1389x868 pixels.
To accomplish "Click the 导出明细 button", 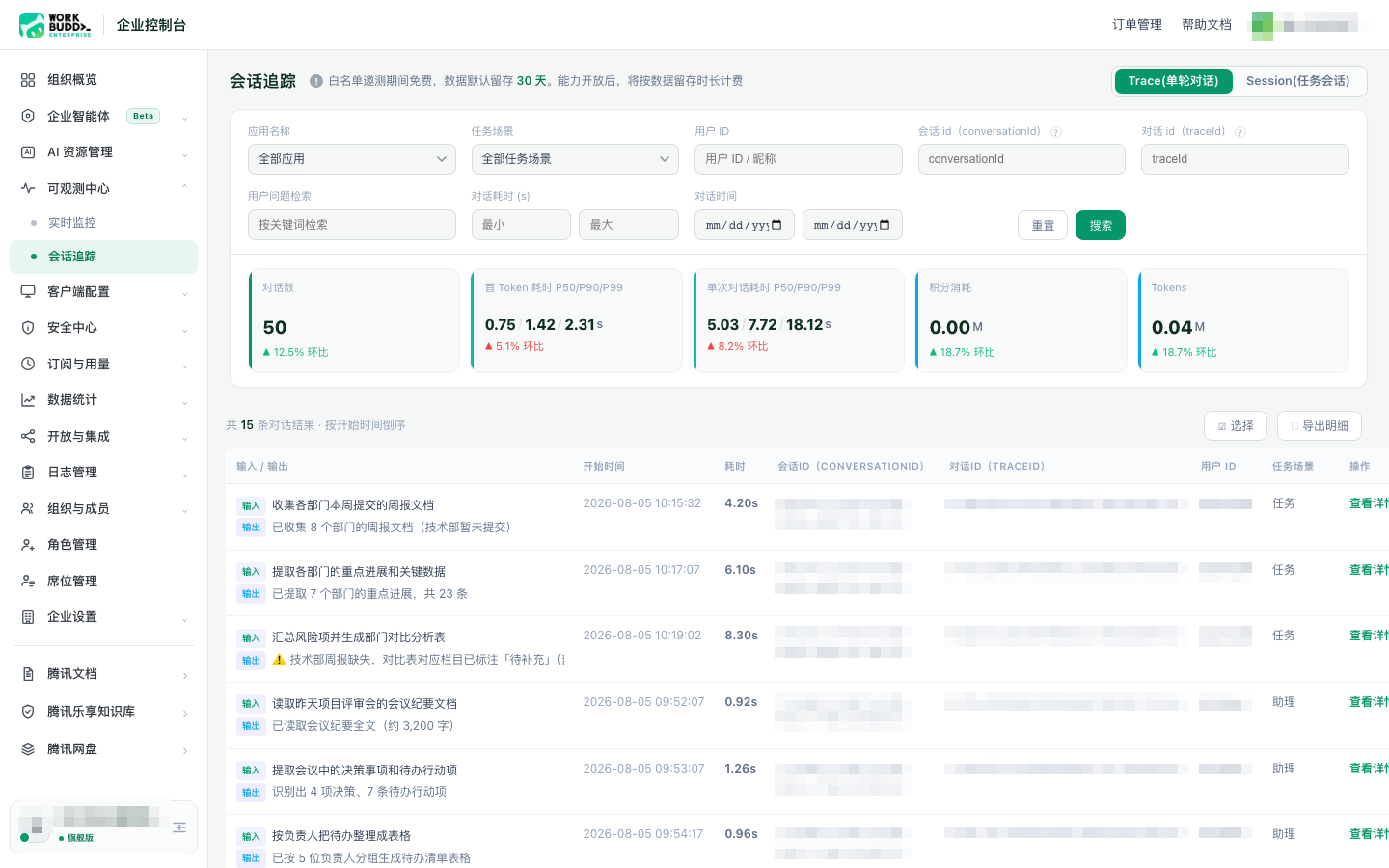I will (1320, 426).
